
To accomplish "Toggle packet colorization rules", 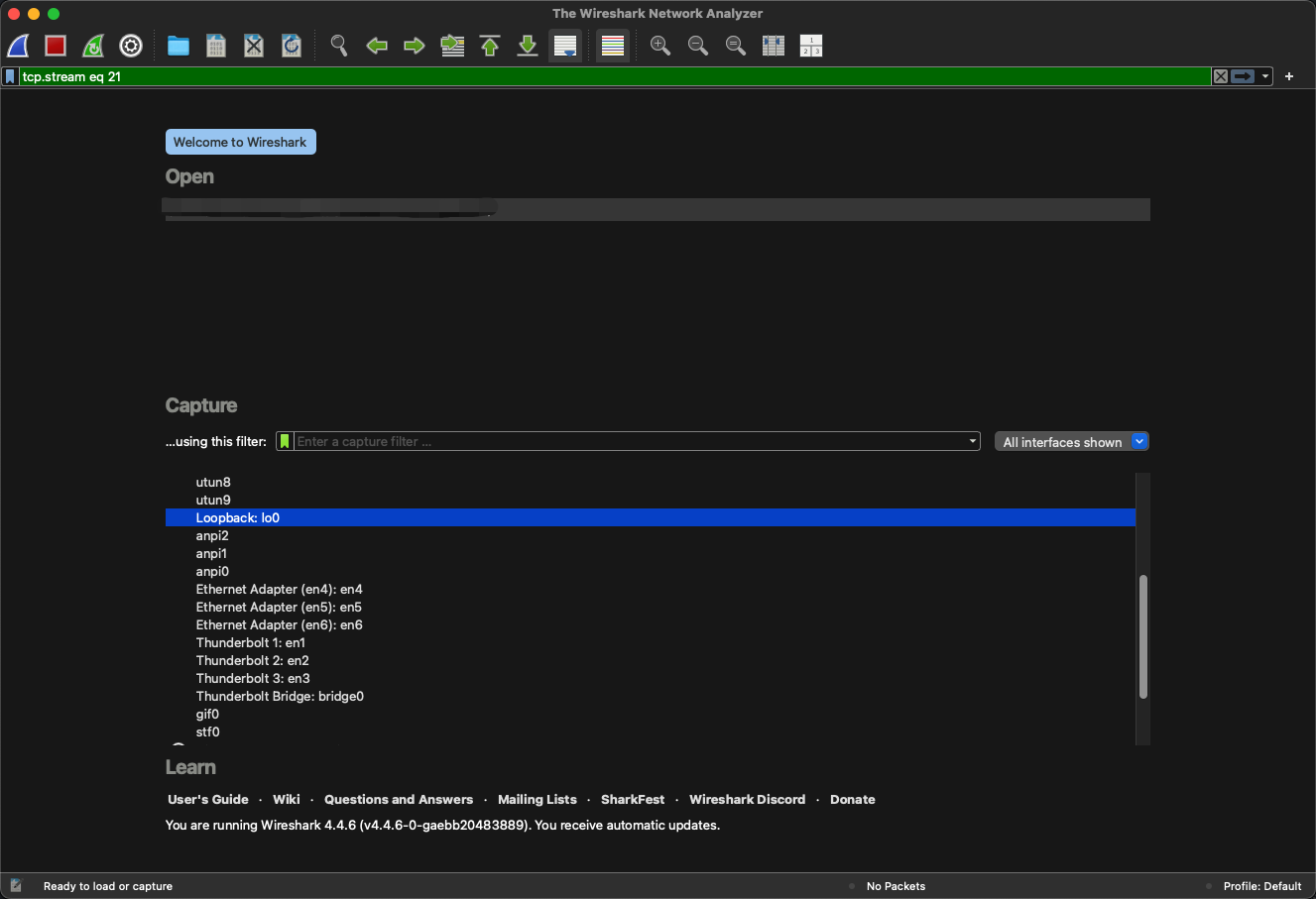I will click(613, 46).
